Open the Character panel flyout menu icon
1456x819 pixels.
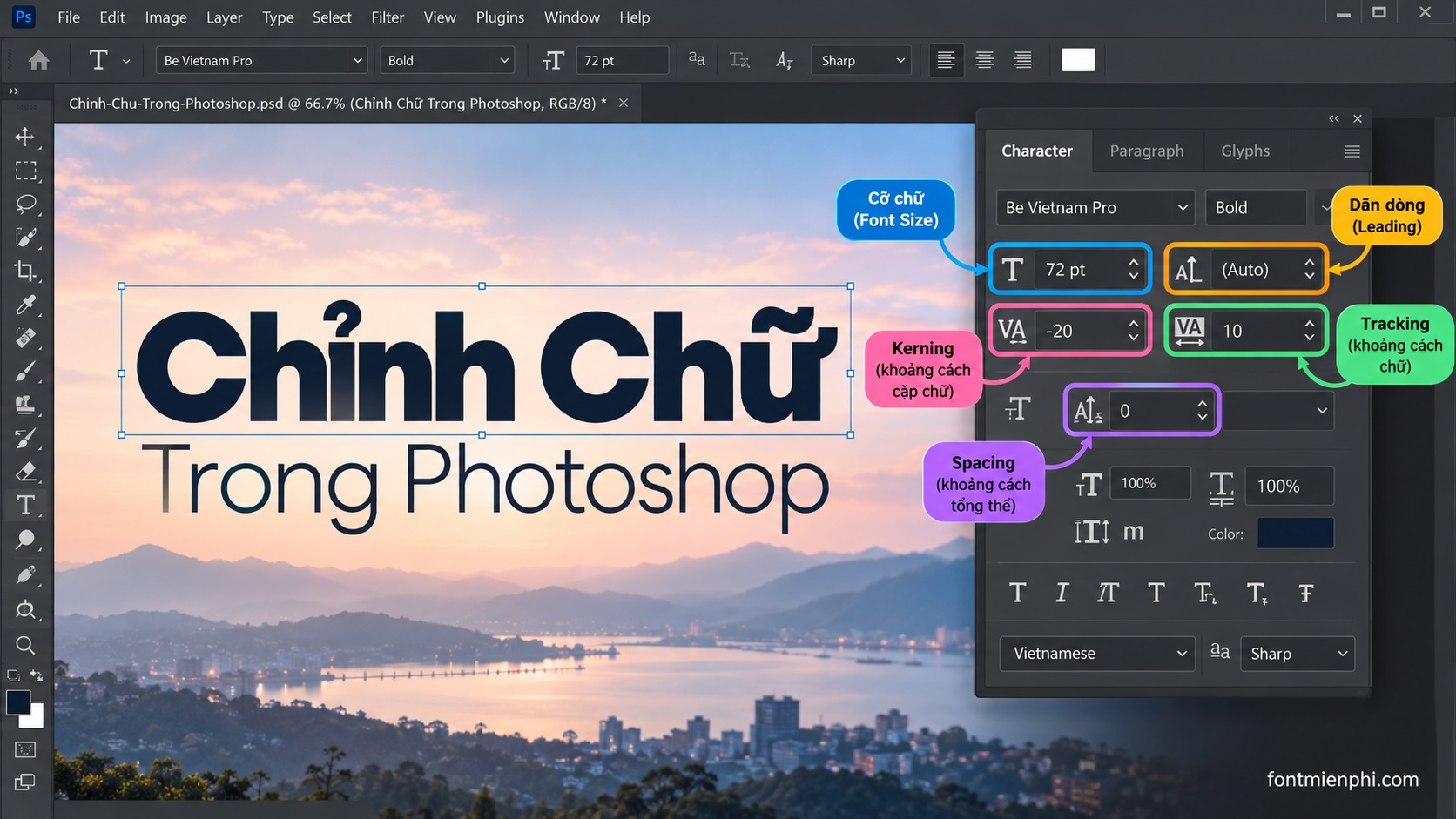pos(1352,151)
